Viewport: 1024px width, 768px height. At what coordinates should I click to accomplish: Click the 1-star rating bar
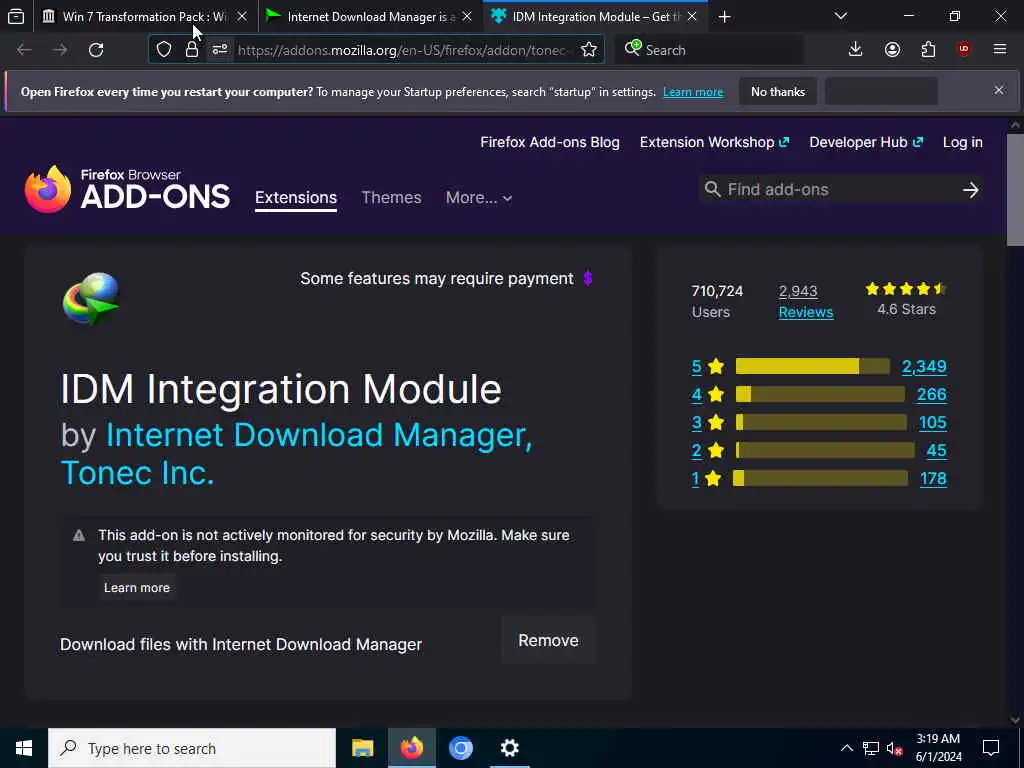tap(820, 479)
